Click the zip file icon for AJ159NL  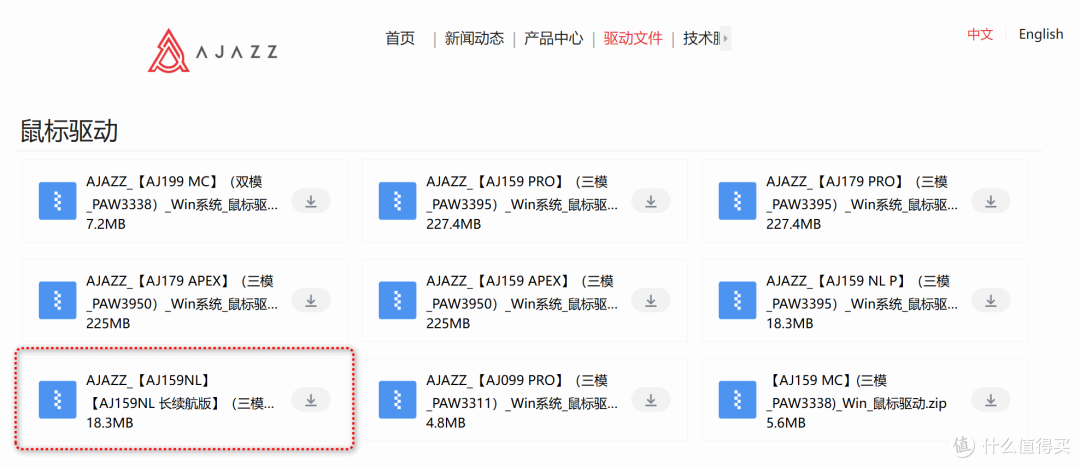coord(58,400)
